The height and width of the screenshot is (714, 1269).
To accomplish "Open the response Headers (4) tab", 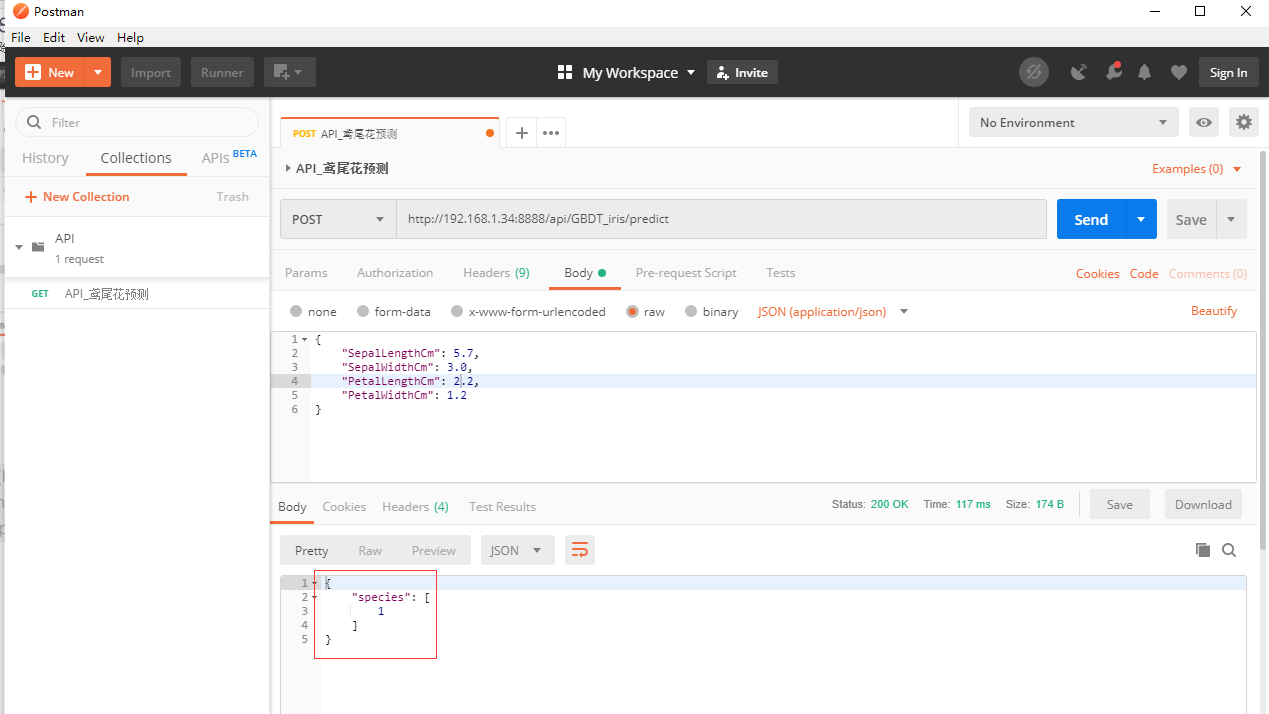I will tap(415, 507).
